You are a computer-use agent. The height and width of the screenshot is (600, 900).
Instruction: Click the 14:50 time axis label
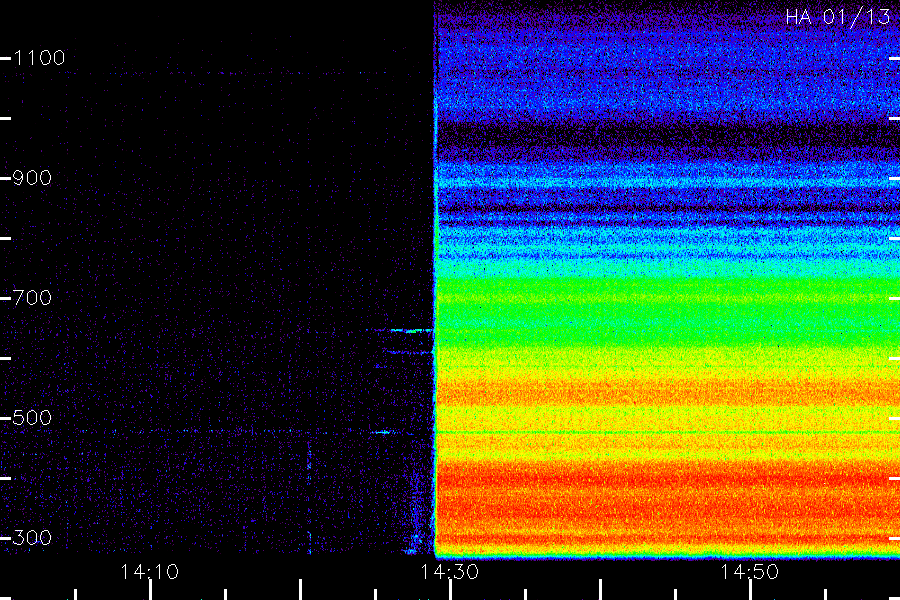pyautogui.click(x=750, y=572)
